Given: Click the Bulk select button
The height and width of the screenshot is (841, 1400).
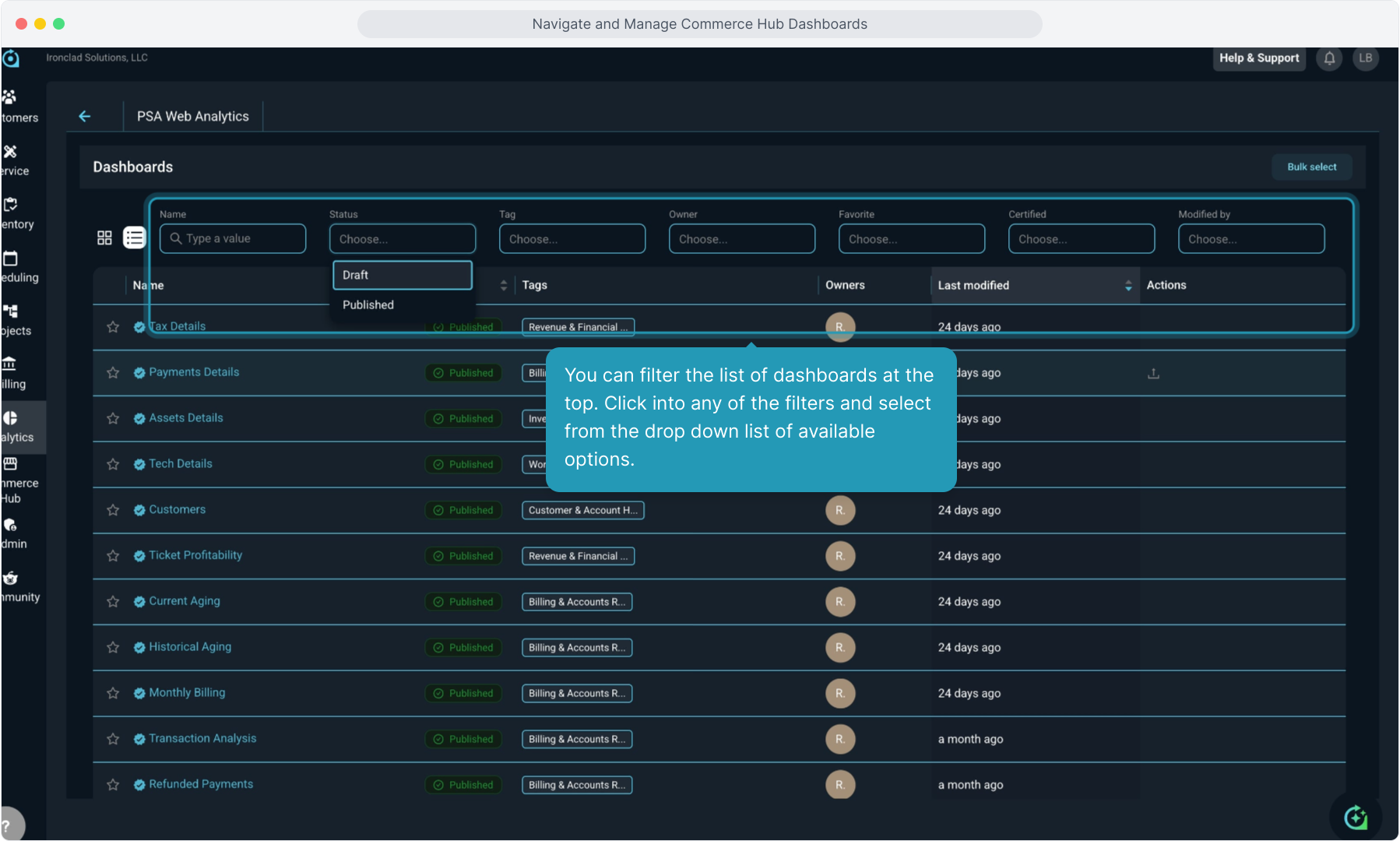Looking at the screenshot, I should 1311,167.
